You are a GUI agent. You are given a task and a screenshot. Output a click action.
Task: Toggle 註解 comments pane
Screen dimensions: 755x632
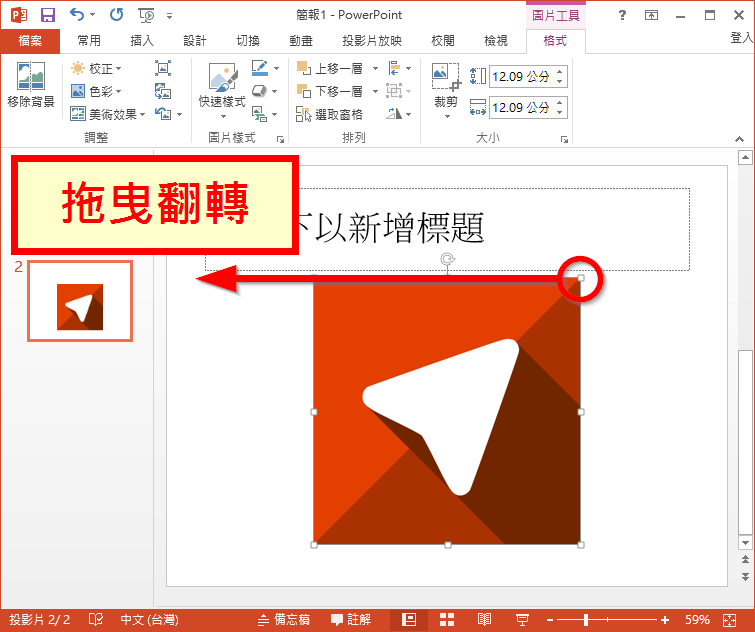(351, 619)
